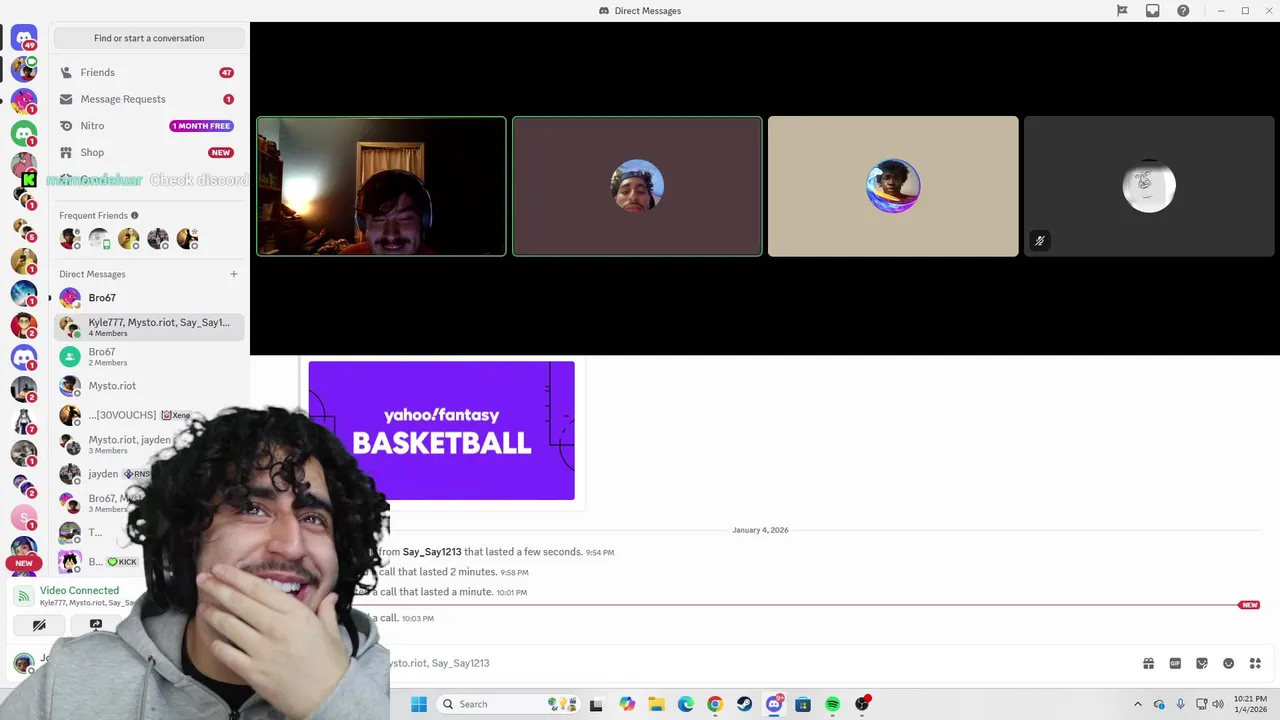Focus the webcam video tile of laughing user
The height and width of the screenshot is (720, 1280).
tap(381, 186)
